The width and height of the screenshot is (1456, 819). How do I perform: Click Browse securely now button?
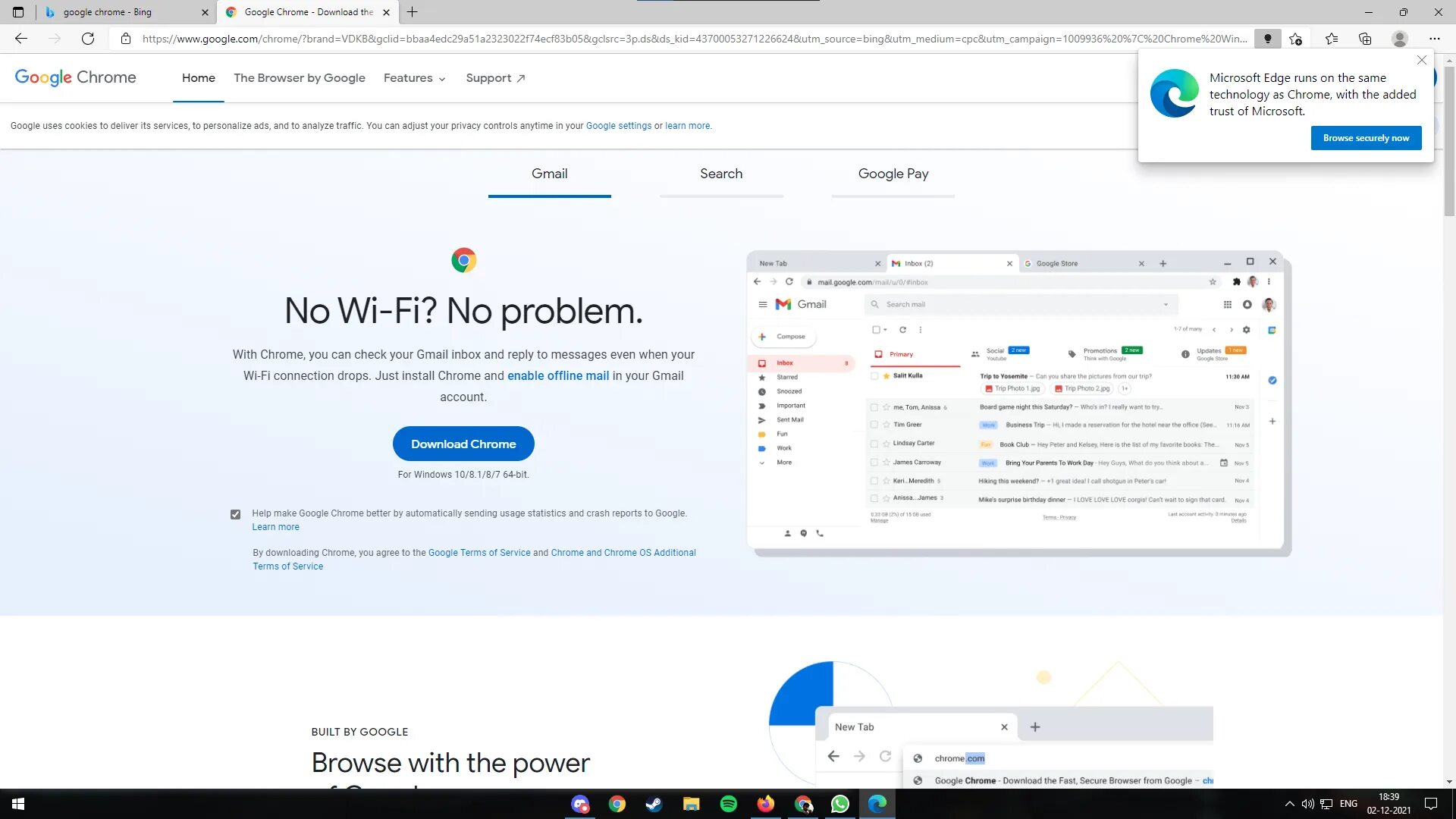pos(1366,138)
